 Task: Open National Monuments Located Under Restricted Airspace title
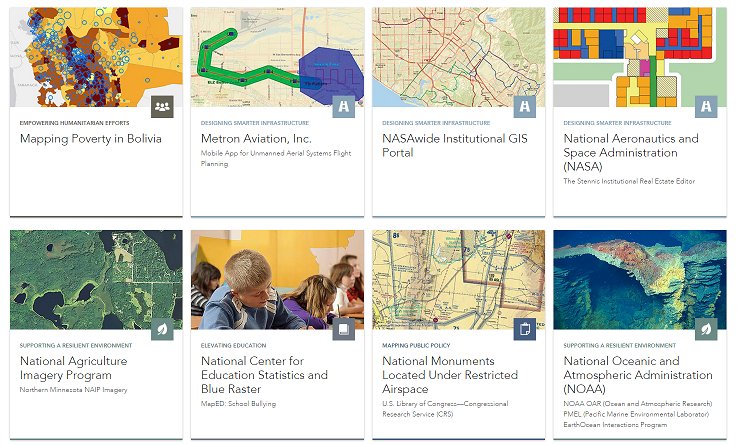450,375
